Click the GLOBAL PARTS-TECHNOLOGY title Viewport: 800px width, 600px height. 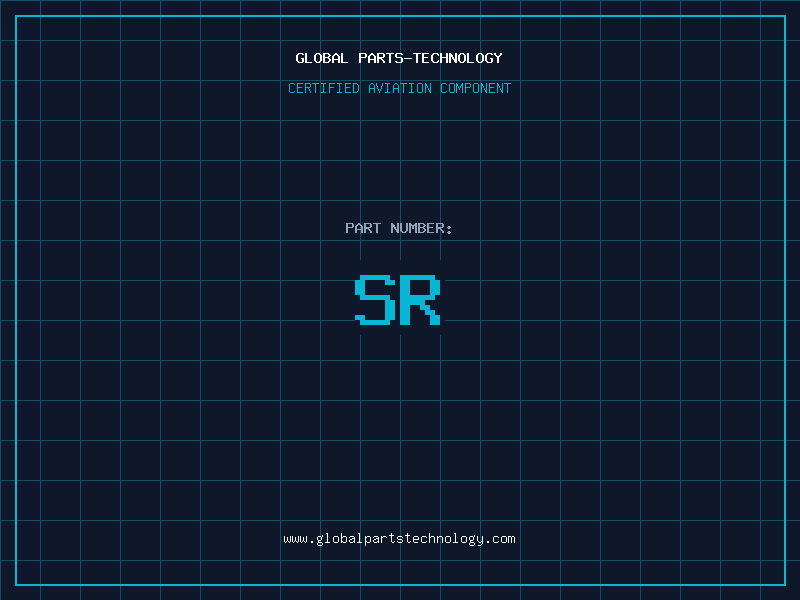coord(399,58)
